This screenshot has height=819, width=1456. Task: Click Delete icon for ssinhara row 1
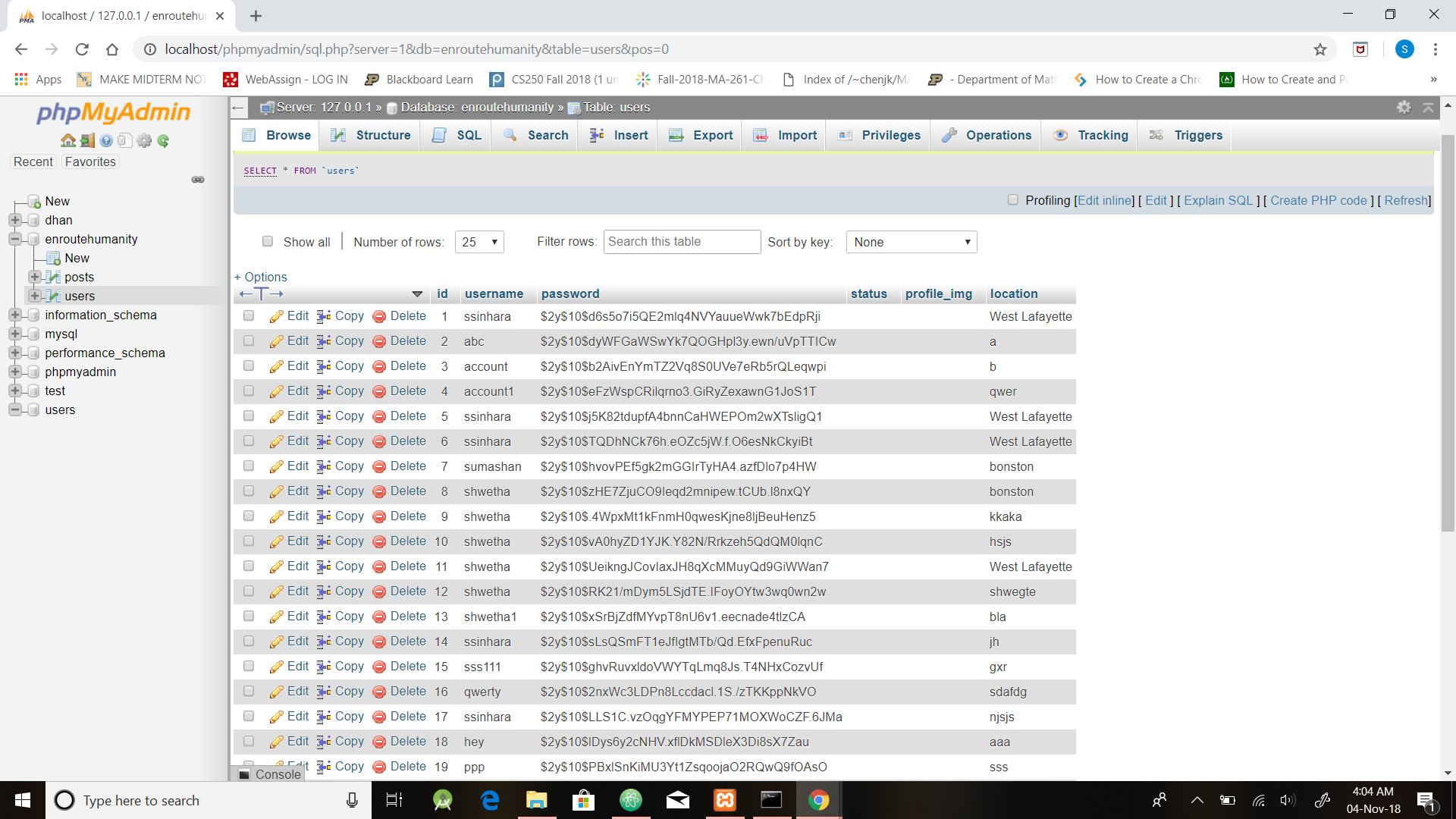pyautogui.click(x=380, y=316)
